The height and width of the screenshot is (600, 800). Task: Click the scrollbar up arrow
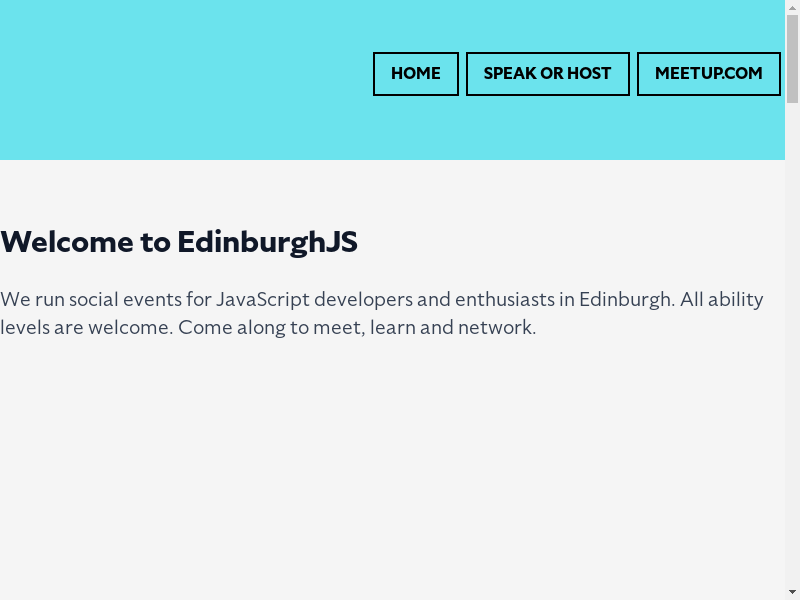click(x=792, y=7)
